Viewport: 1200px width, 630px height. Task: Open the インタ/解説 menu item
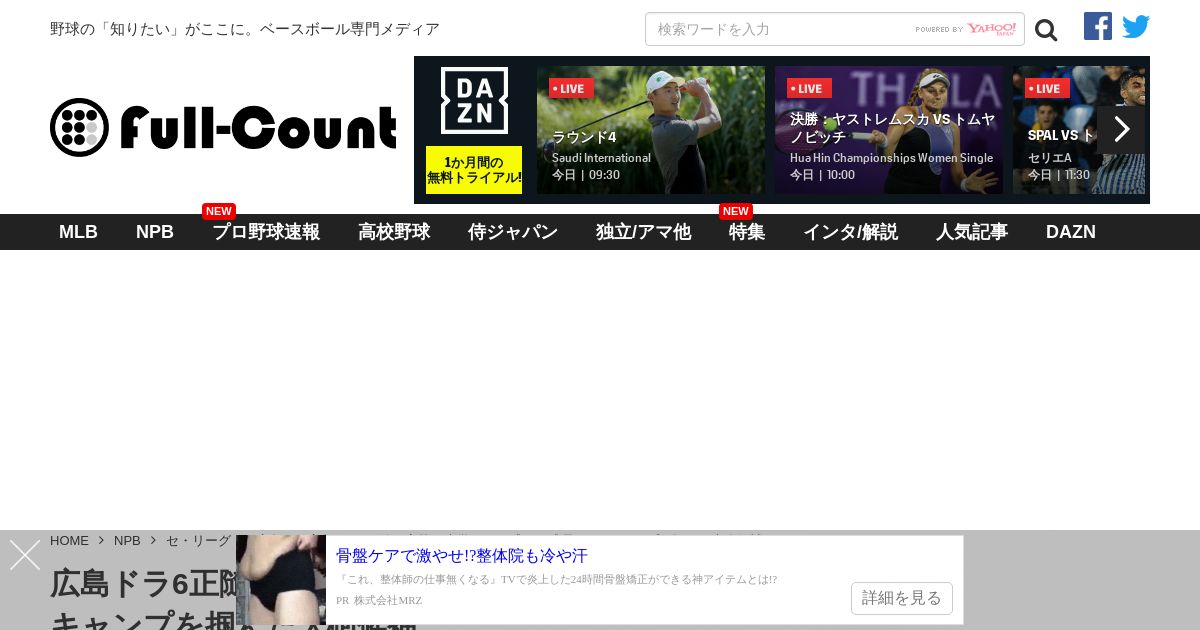coord(850,232)
